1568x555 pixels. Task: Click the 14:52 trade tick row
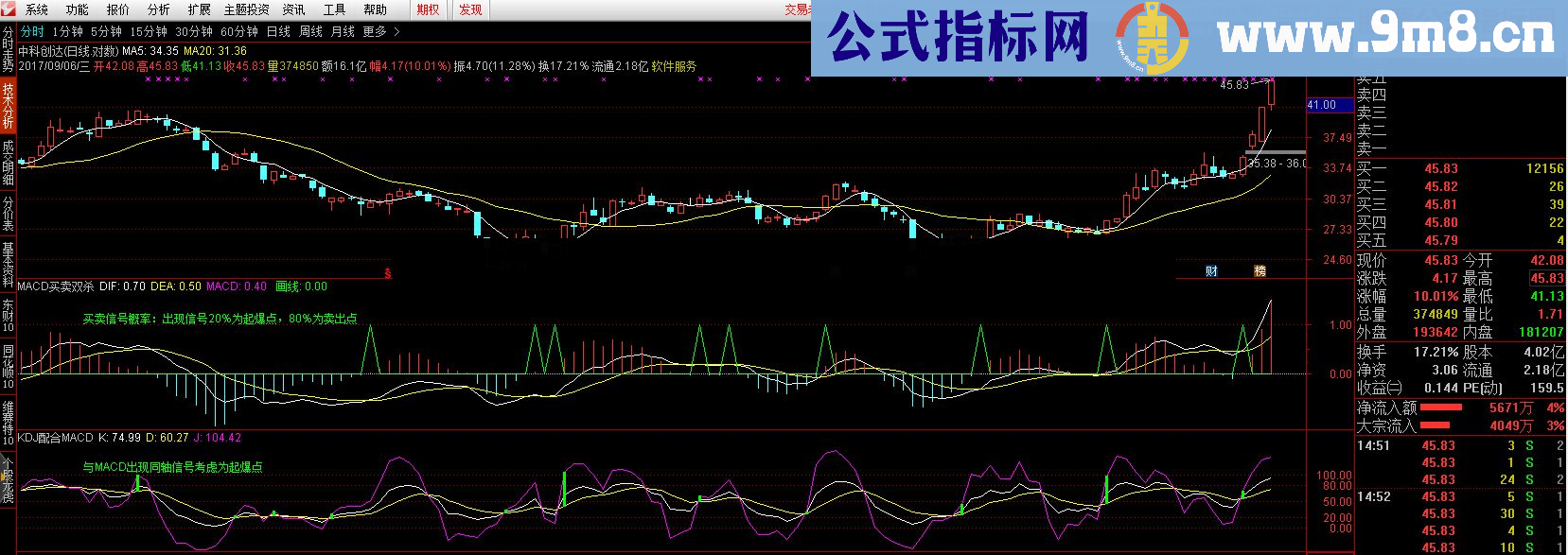[1461, 496]
